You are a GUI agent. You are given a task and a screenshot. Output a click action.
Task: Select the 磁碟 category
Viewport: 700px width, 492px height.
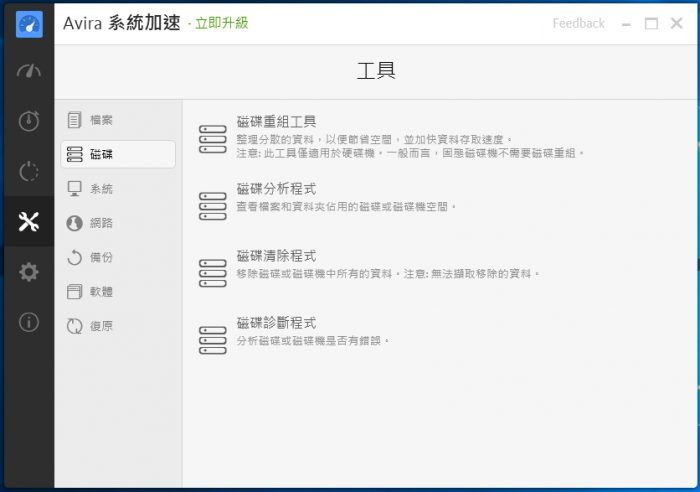[118, 154]
